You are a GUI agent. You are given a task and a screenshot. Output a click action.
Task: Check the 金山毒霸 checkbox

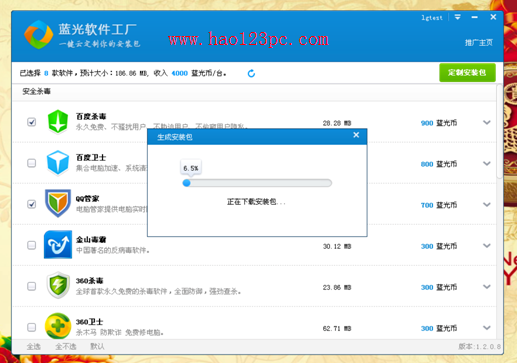[x=32, y=245]
